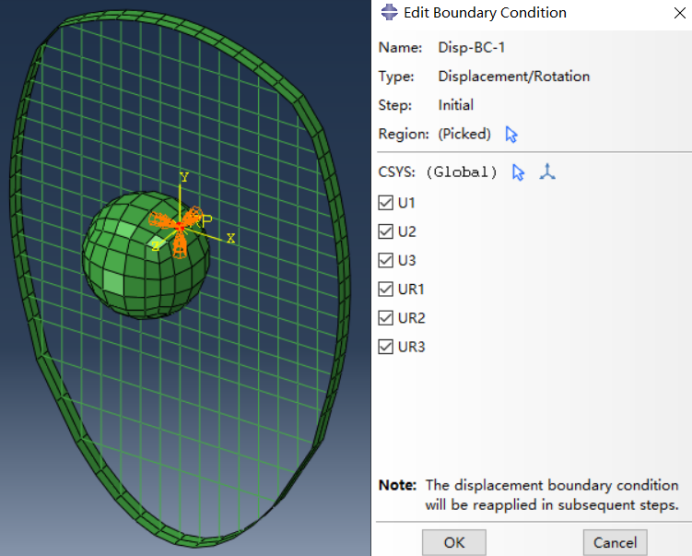Click the yellow X axis label of triad
Viewport: 692px width, 556px height.
(x=231, y=238)
